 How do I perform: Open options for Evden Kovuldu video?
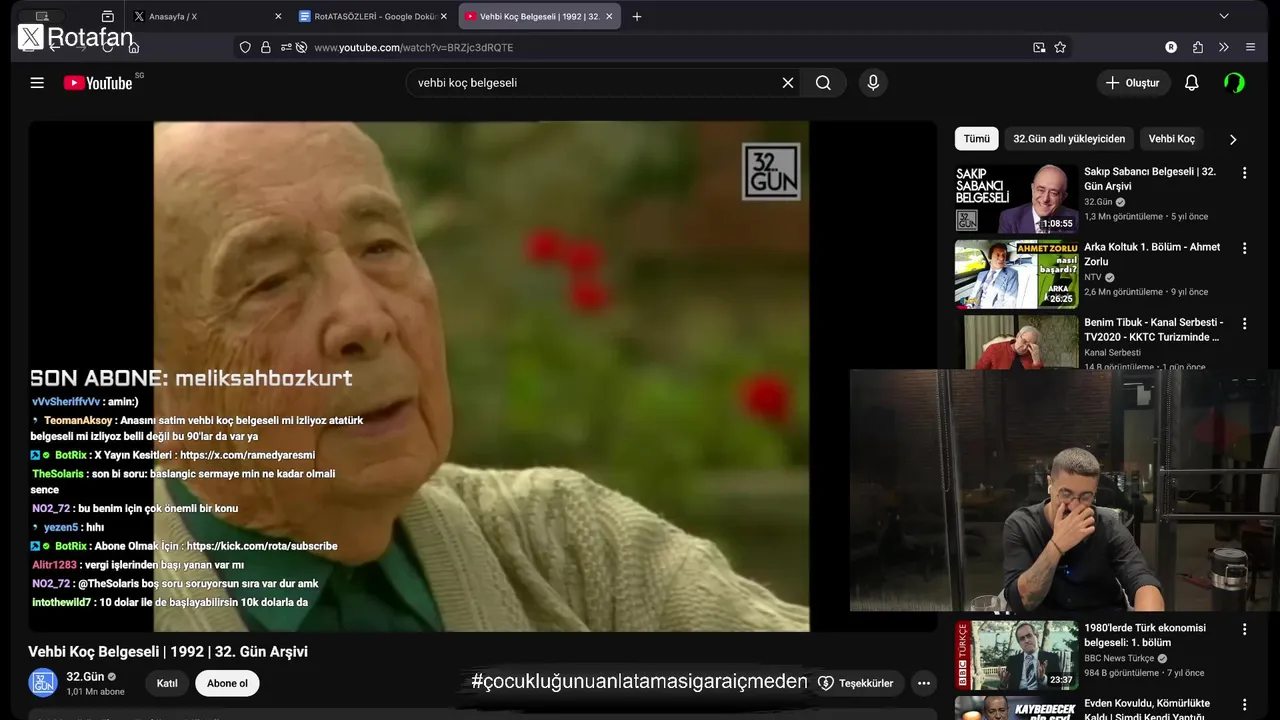click(x=1244, y=704)
